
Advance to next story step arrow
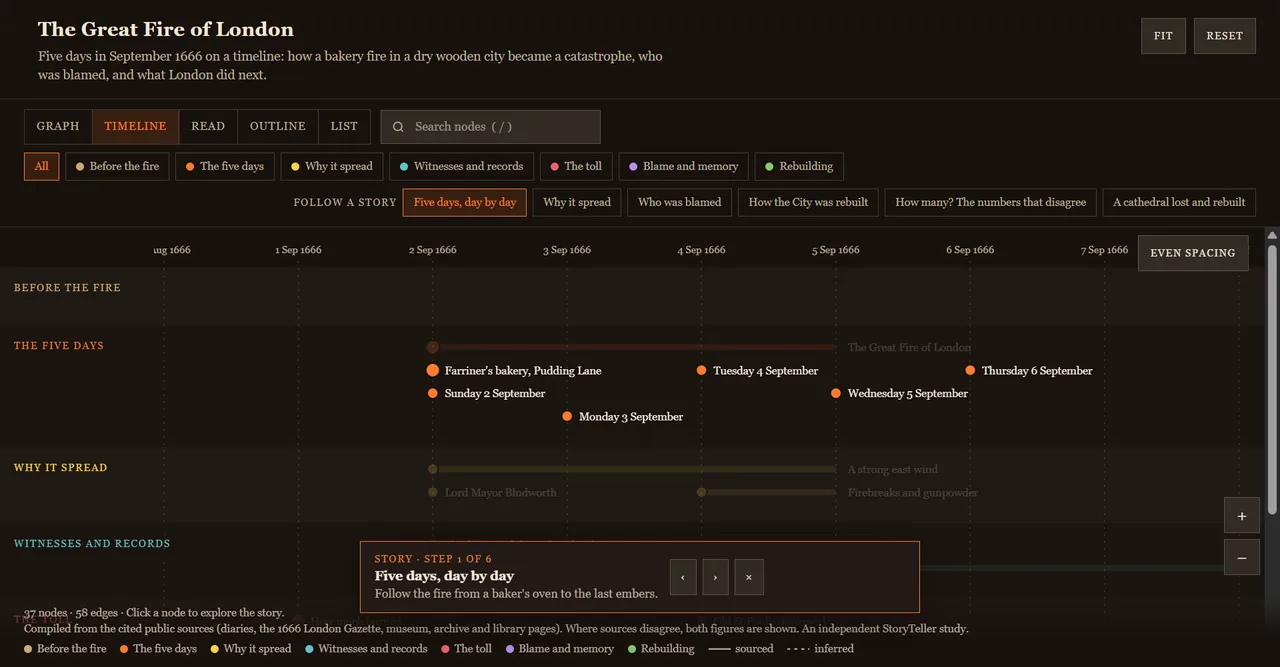point(715,577)
